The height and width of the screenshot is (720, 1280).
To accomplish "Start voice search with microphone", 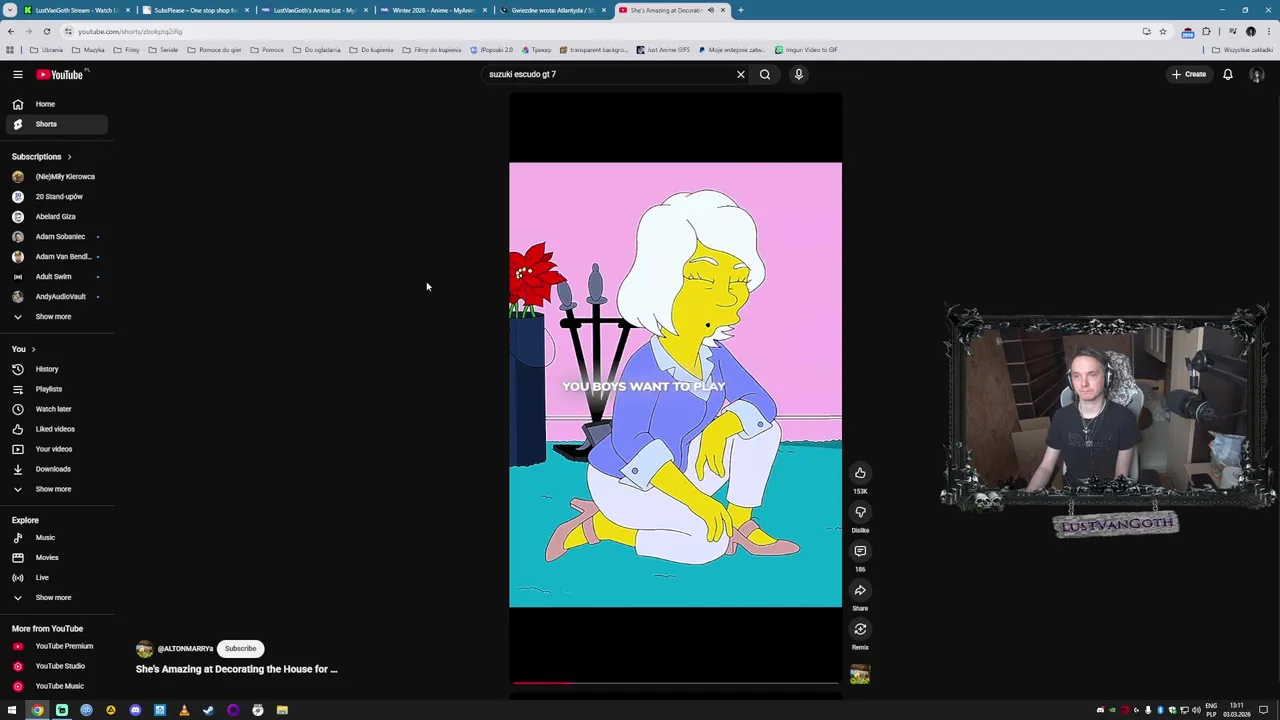I will tap(799, 74).
